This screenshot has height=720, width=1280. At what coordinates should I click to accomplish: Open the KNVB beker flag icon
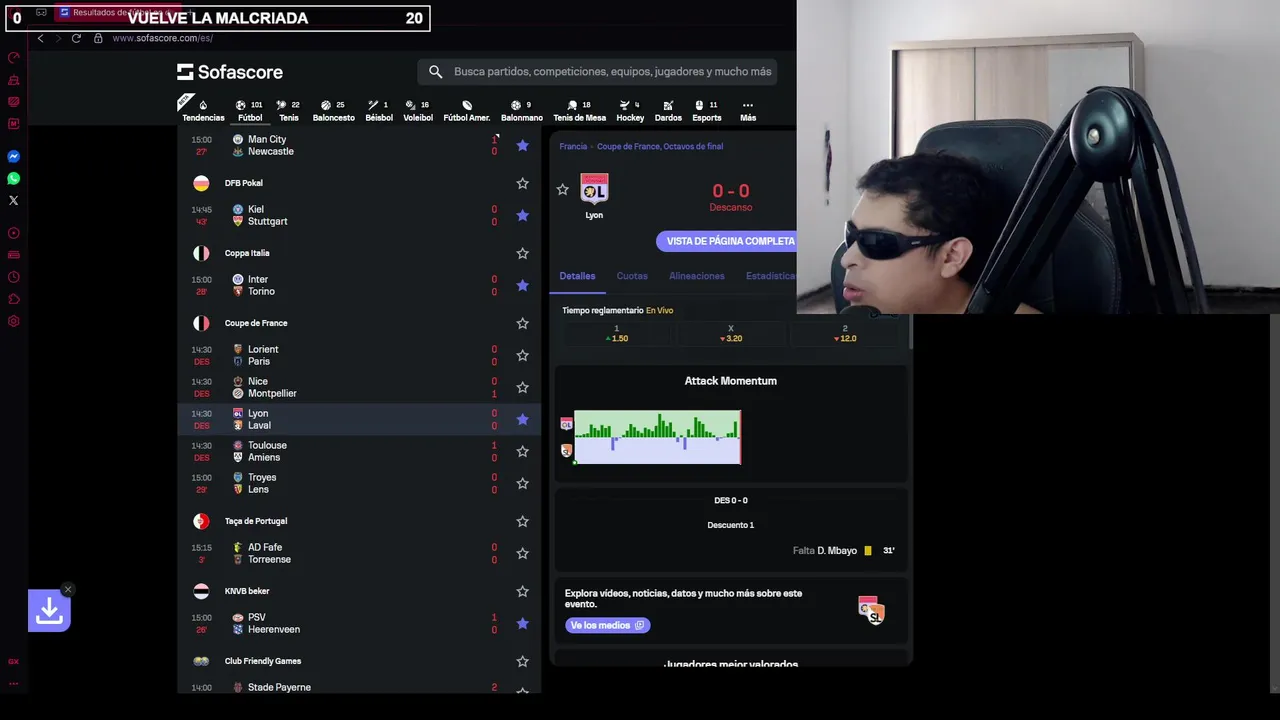pos(201,591)
